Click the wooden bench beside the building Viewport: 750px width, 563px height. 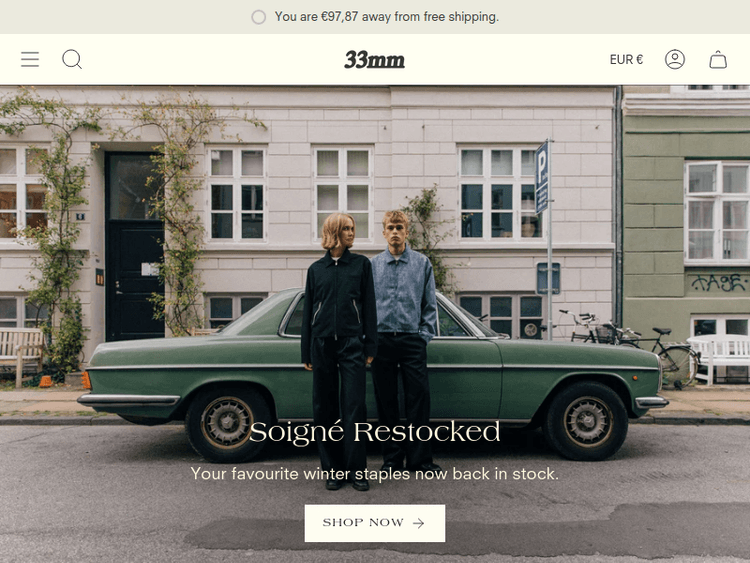pyautogui.click(x=22, y=354)
